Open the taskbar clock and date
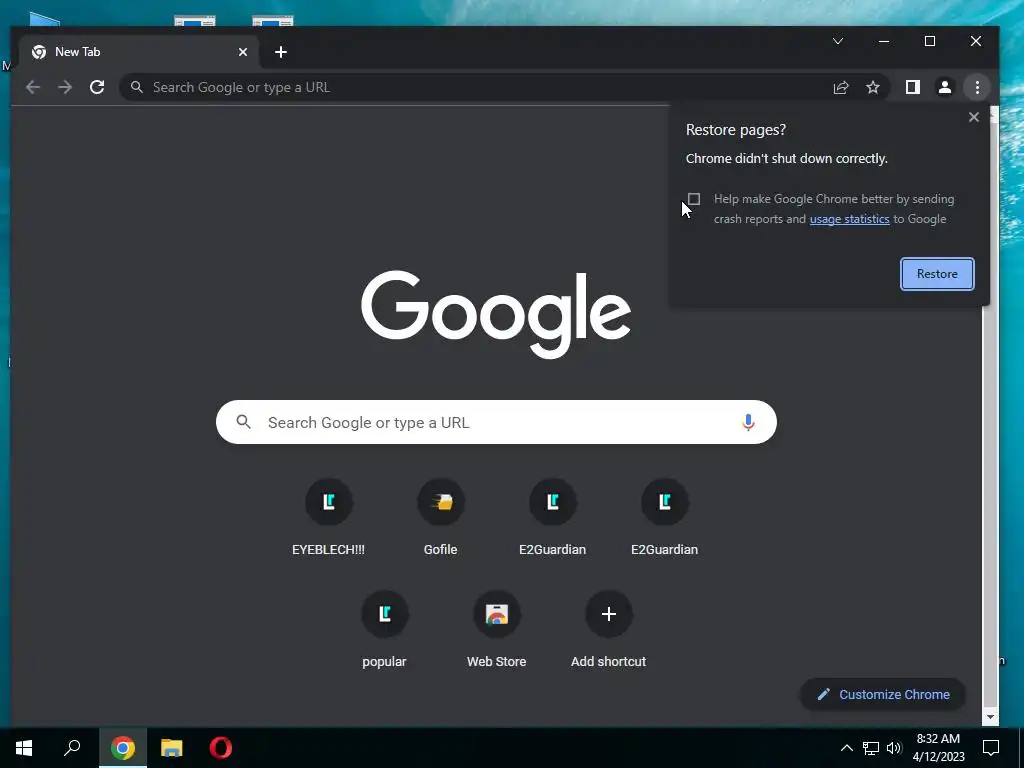 point(938,748)
